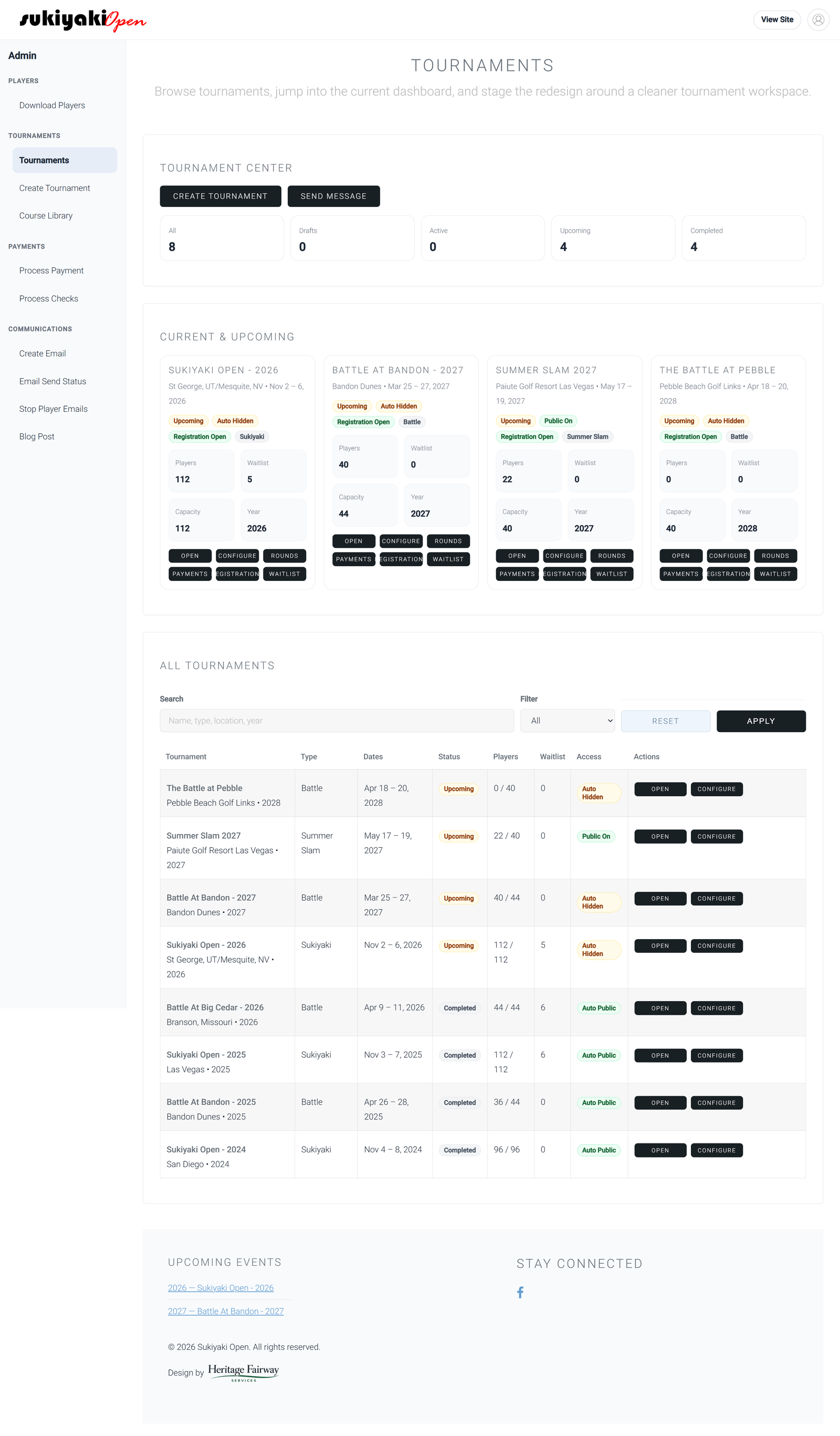This screenshot has width=840, height=1436.
Task: Select the All tournaments stat card
Action: pyautogui.click(x=222, y=238)
